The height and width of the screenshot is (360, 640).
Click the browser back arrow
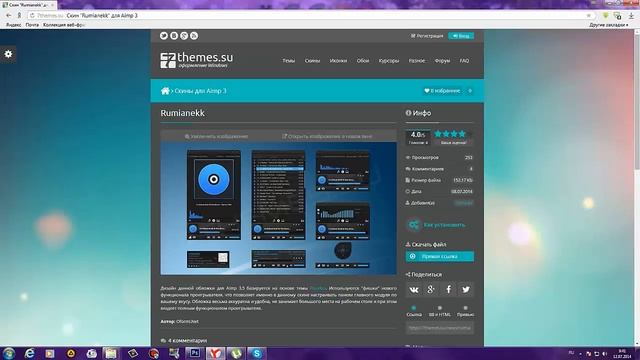pos(9,15)
